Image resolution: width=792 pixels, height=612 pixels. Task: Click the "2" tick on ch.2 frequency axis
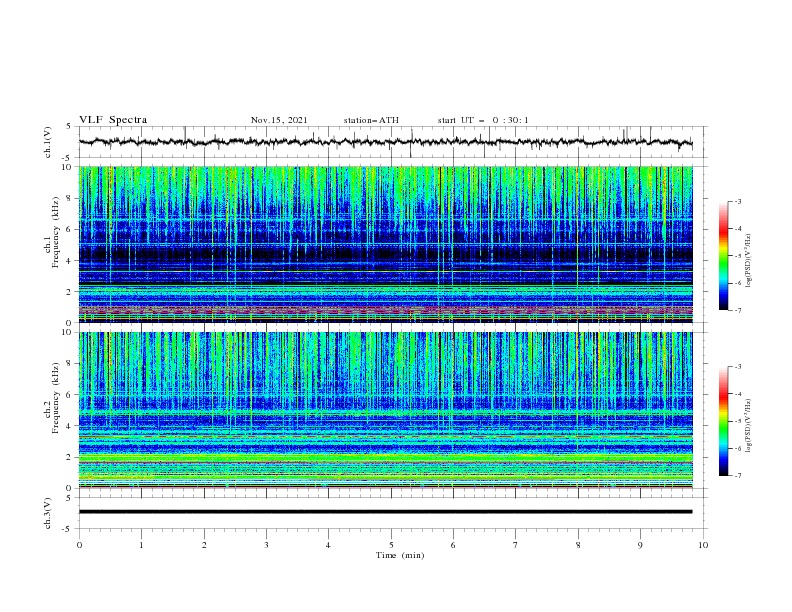(70, 457)
